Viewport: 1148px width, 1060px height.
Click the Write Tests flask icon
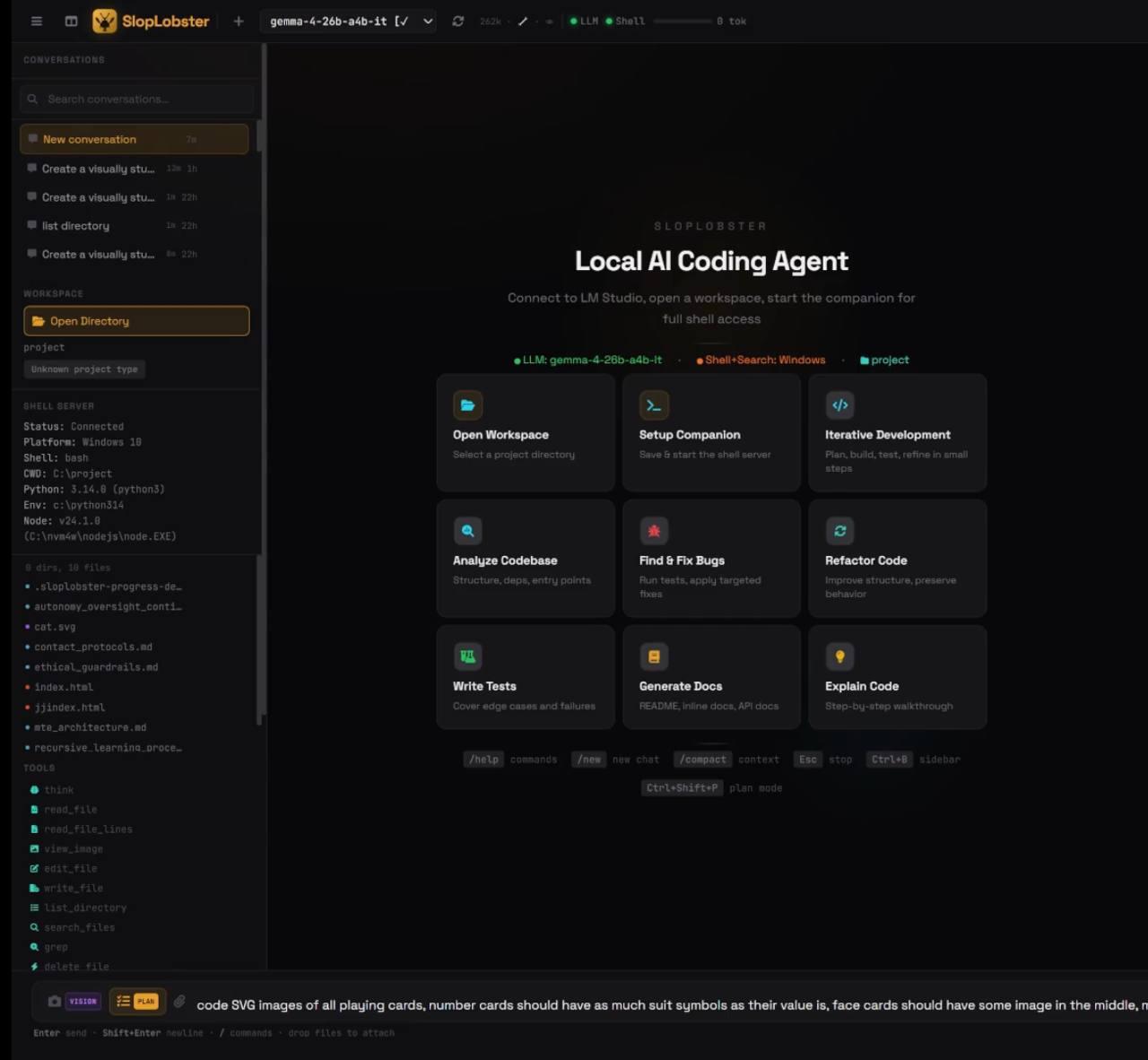click(x=467, y=656)
